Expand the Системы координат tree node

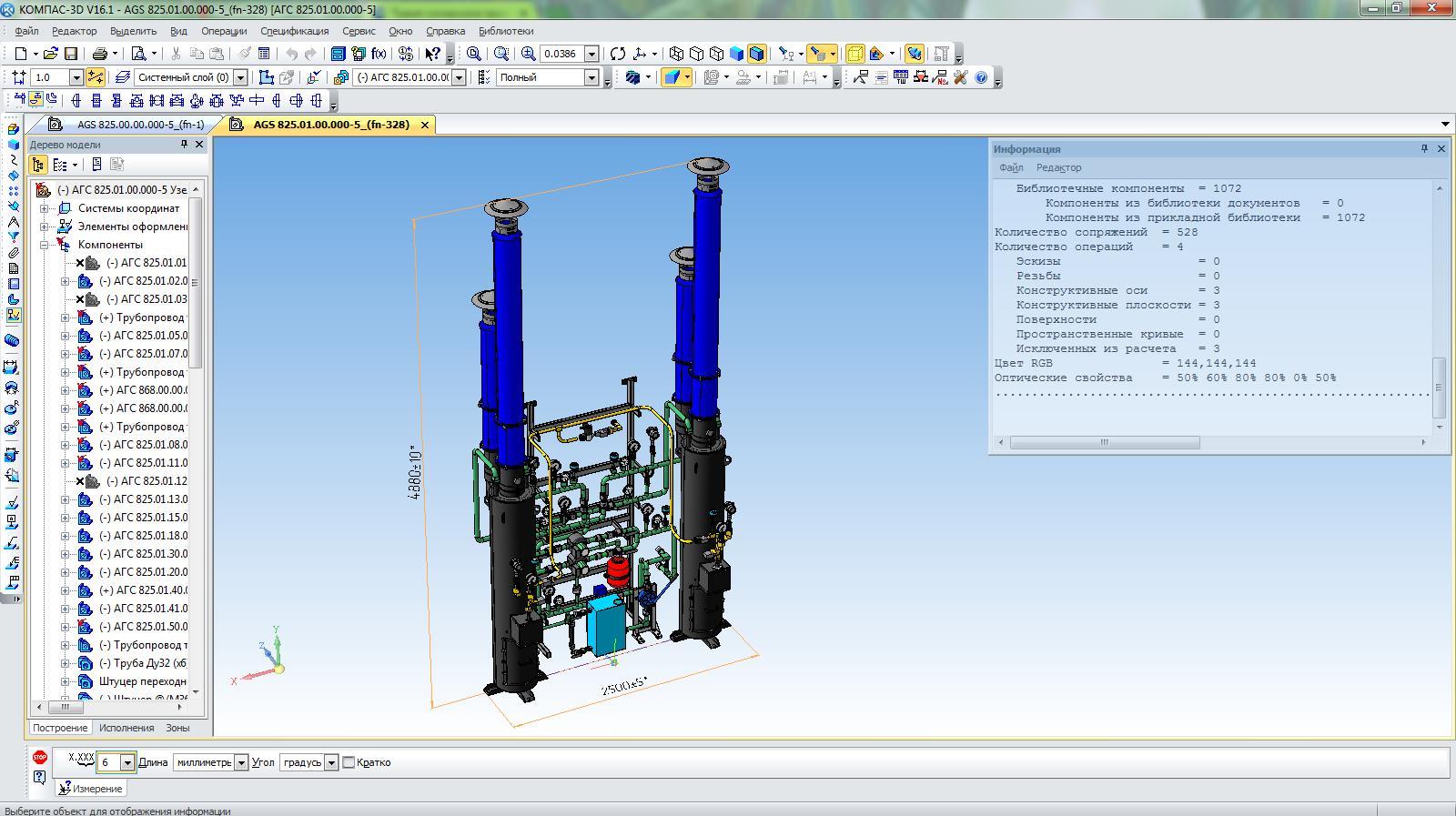[44, 208]
